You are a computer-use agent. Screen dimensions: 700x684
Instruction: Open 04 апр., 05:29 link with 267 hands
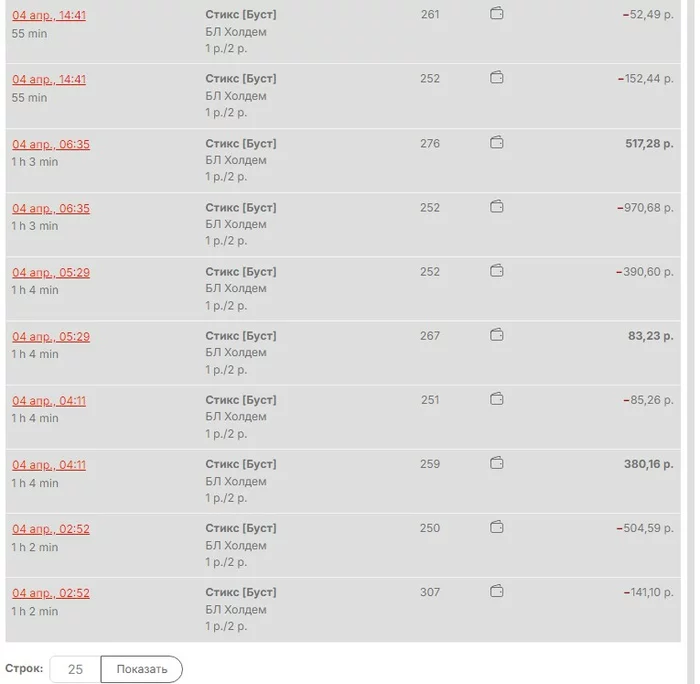click(x=51, y=336)
